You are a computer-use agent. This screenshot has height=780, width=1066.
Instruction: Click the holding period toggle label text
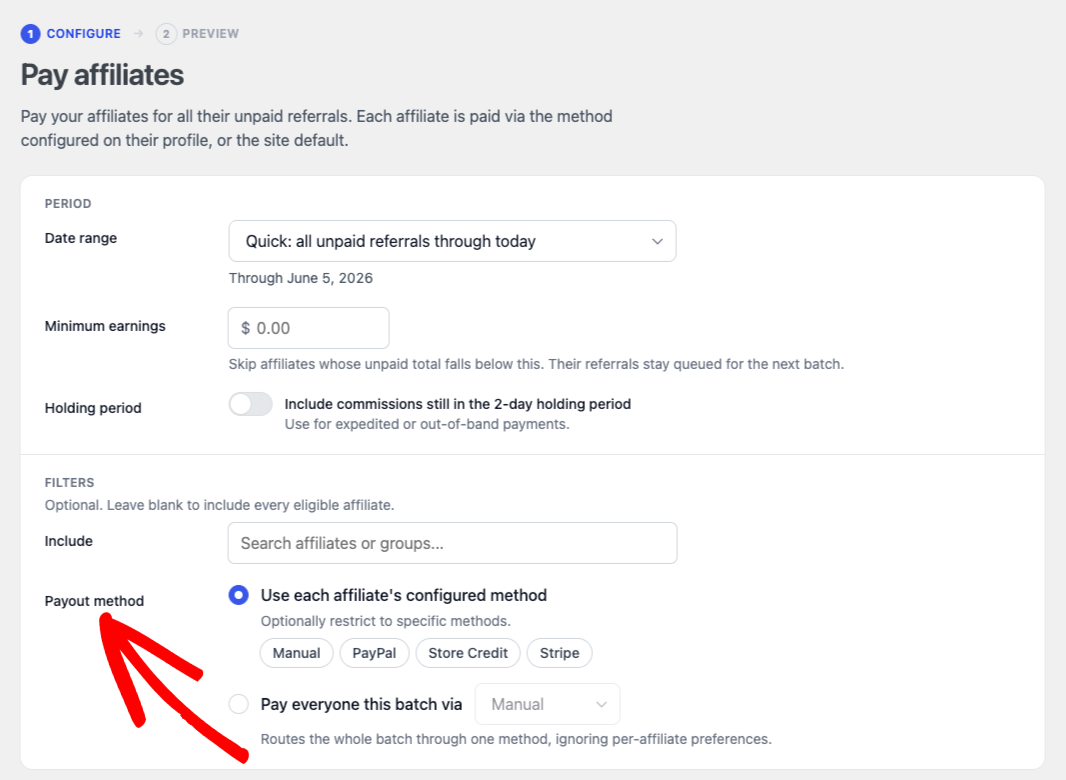(458, 404)
